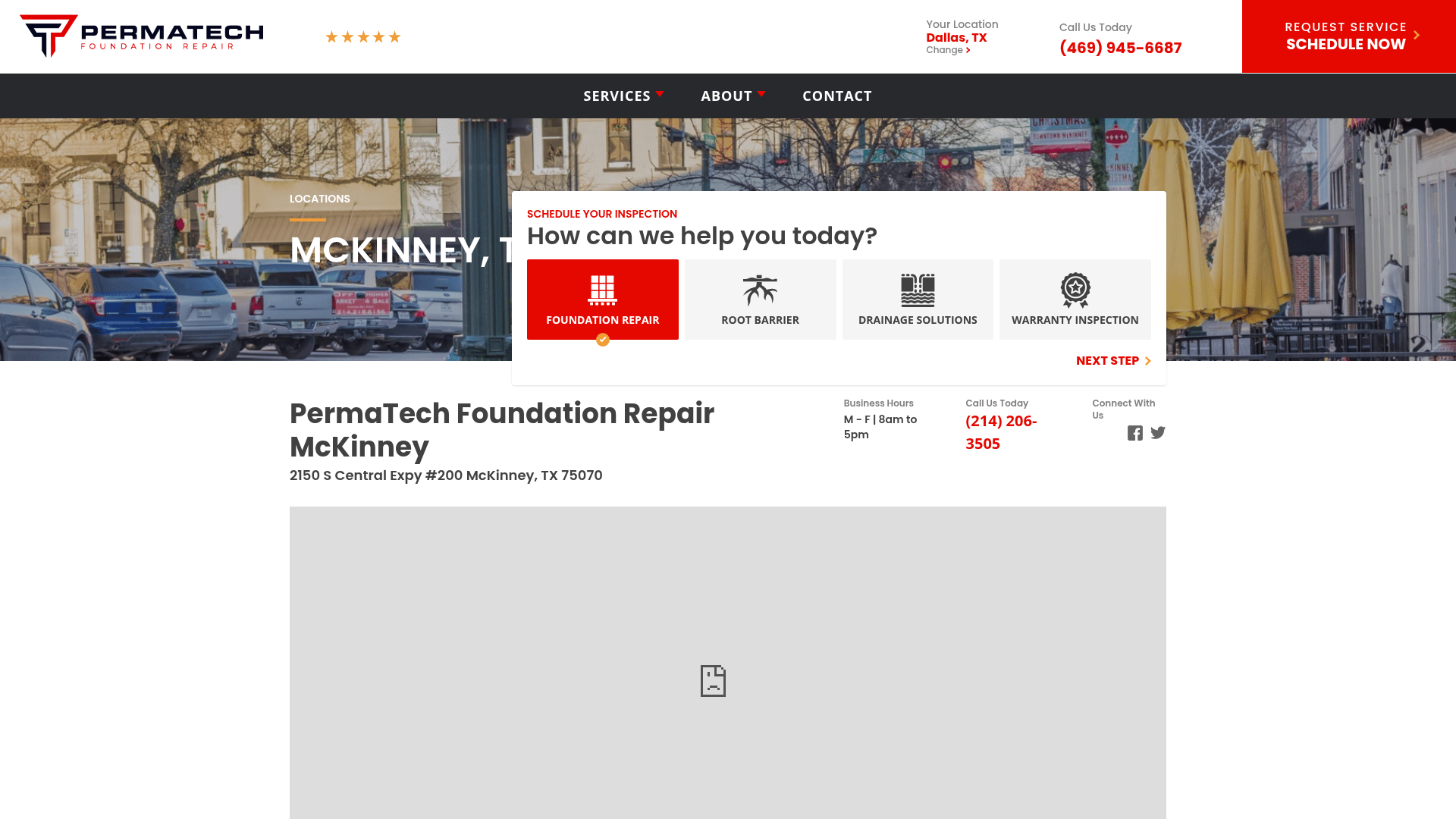
Task: Open the Twitter profile icon
Action: coord(1158,432)
